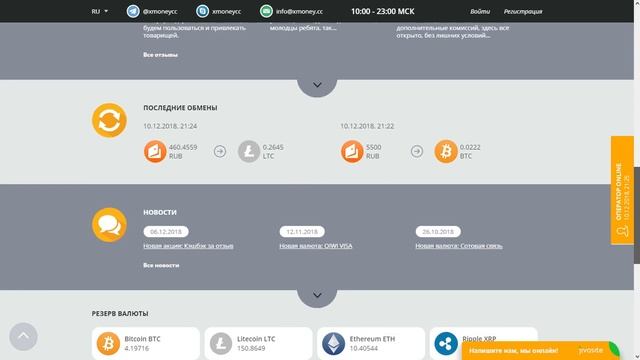Click the 10.12.2018, 21:22 exchange timestamp
Viewport: 640px width, 360px height.
(367, 126)
